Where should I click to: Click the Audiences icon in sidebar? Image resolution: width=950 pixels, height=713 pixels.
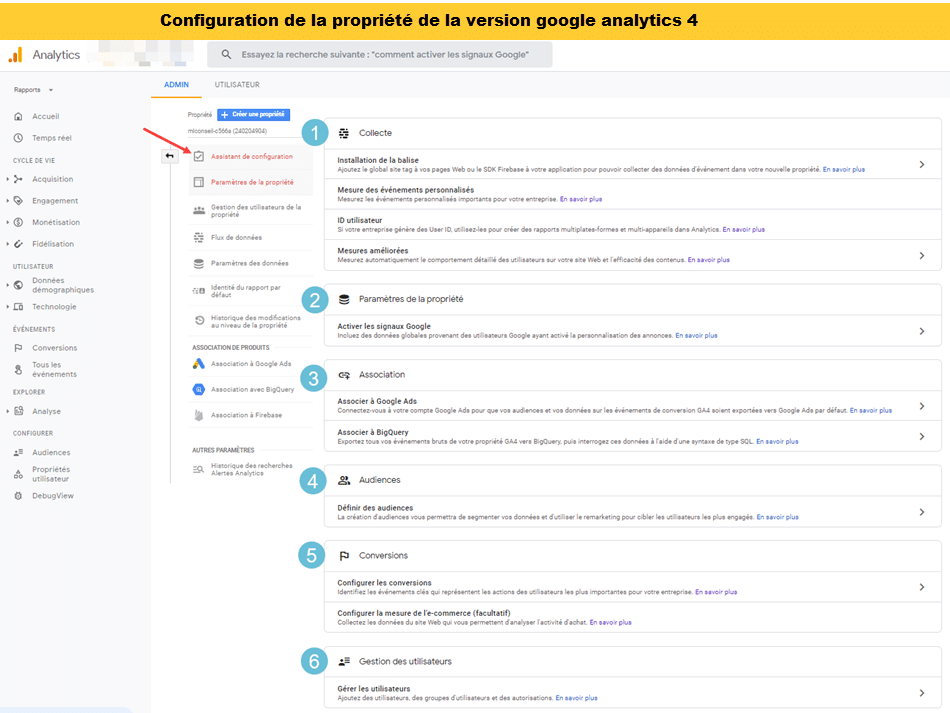[18, 453]
